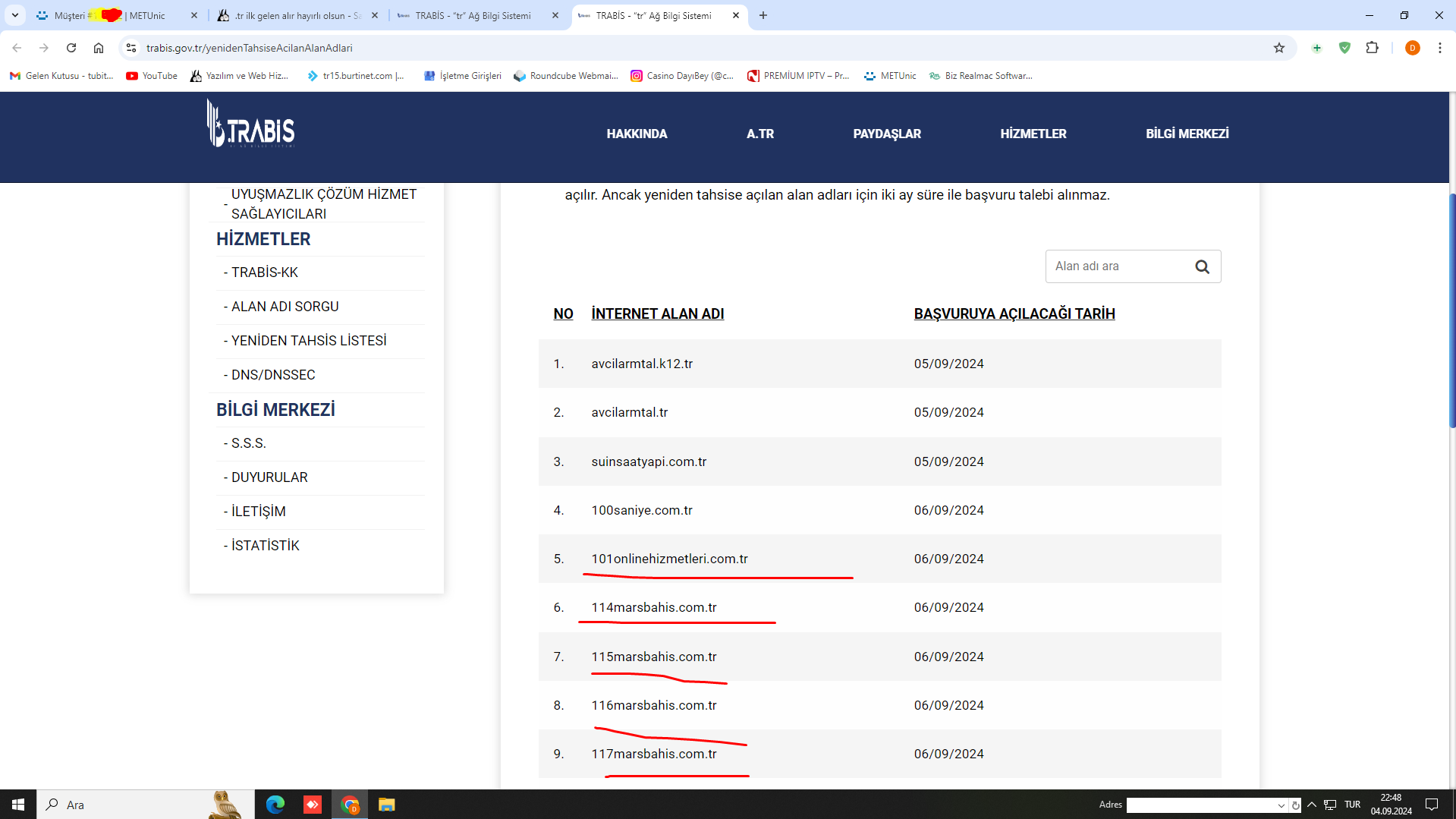Close the '.tr ilk gelen alır' tab
Screen dimensions: 1456x819
(x=375, y=15)
